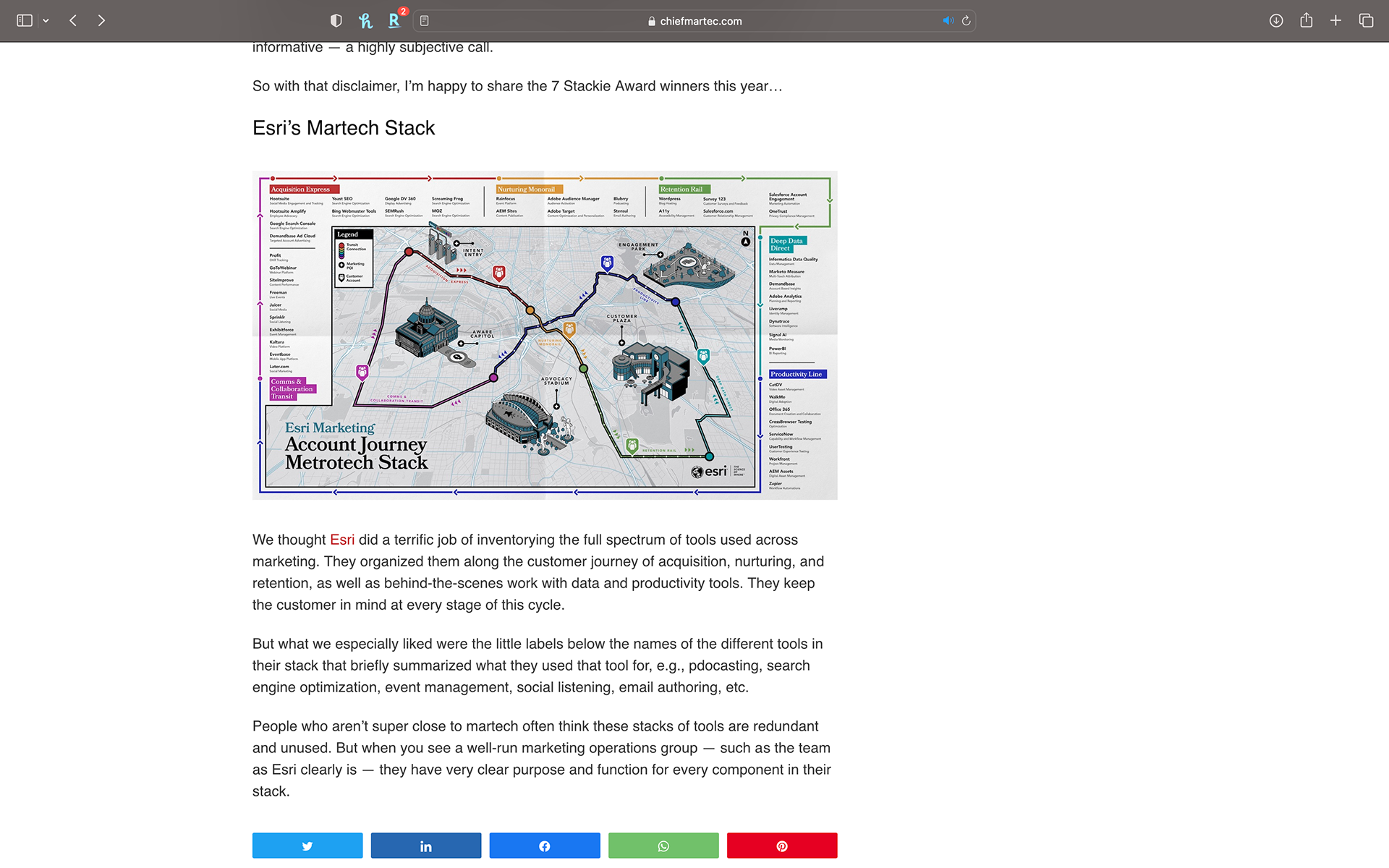This screenshot has width=1389, height=868.
Task: Open the Share menu
Action: (1306, 21)
